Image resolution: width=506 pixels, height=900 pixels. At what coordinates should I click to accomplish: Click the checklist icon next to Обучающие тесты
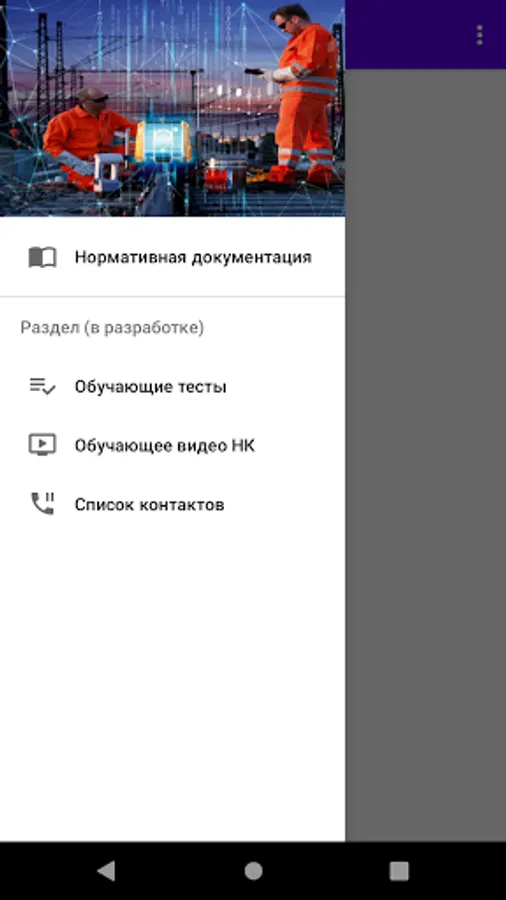(x=42, y=386)
